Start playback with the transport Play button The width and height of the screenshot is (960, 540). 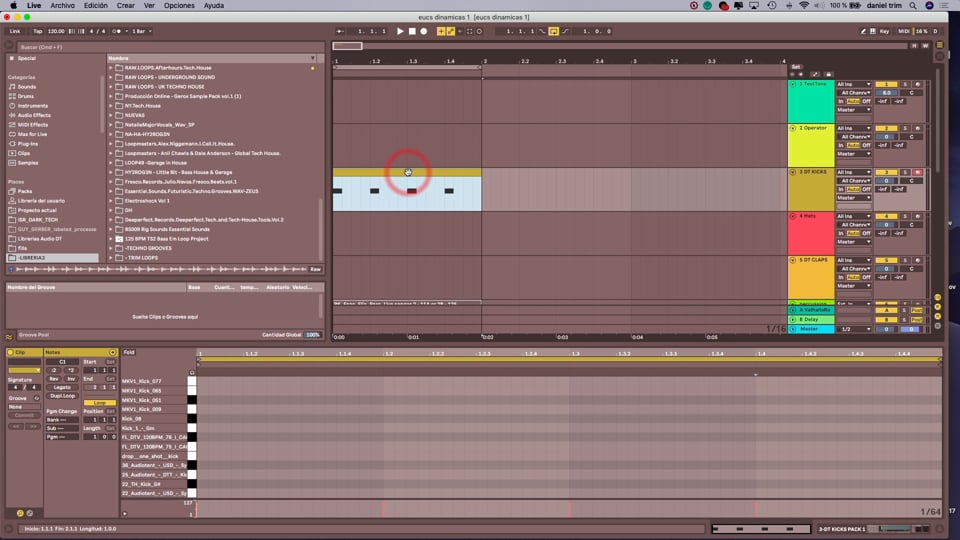click(x=400, y=31)
